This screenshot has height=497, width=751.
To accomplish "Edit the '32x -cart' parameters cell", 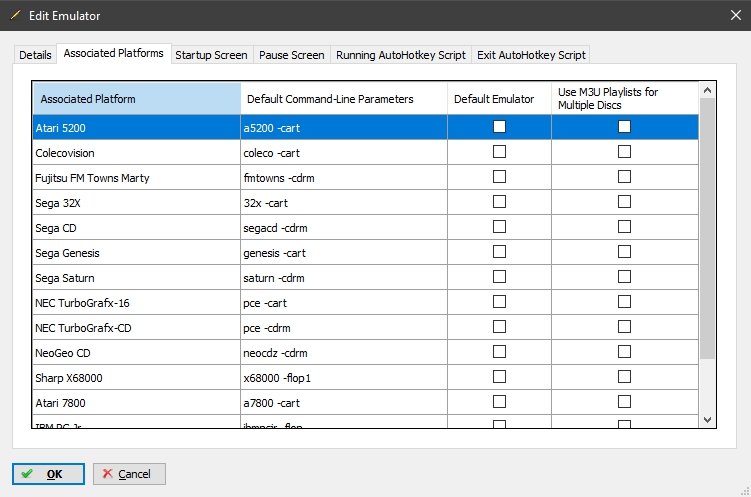I will 344,203.
